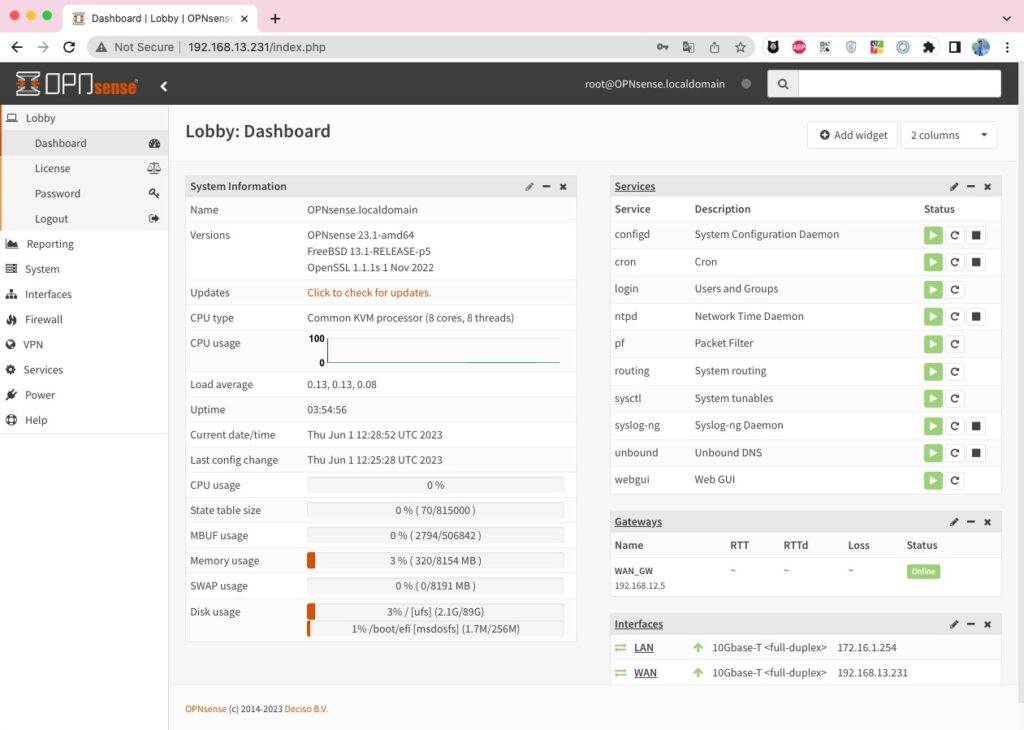Edit the System Information widget
This screenshot has height=730, width=1024.
point(530,187)
